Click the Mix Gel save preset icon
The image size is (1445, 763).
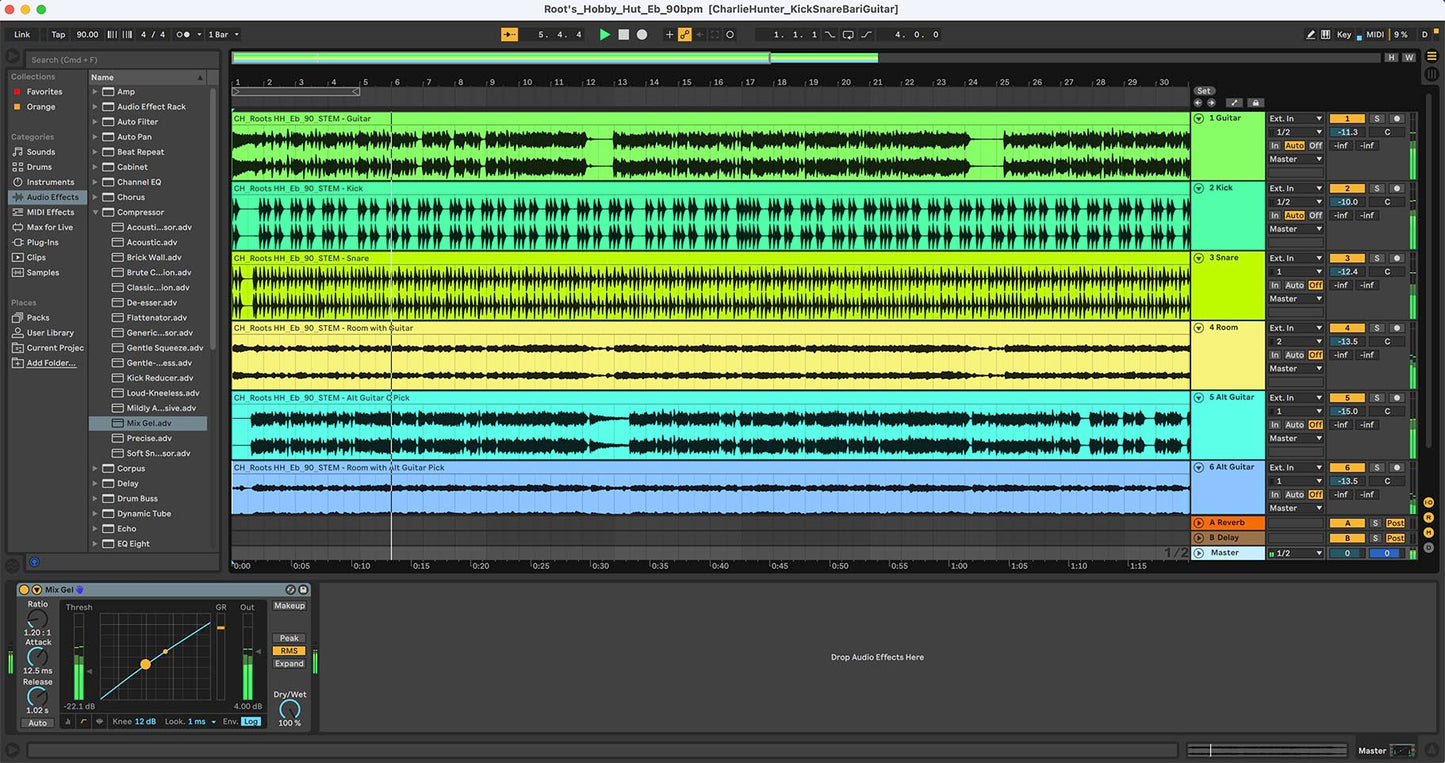coord(304,590)
